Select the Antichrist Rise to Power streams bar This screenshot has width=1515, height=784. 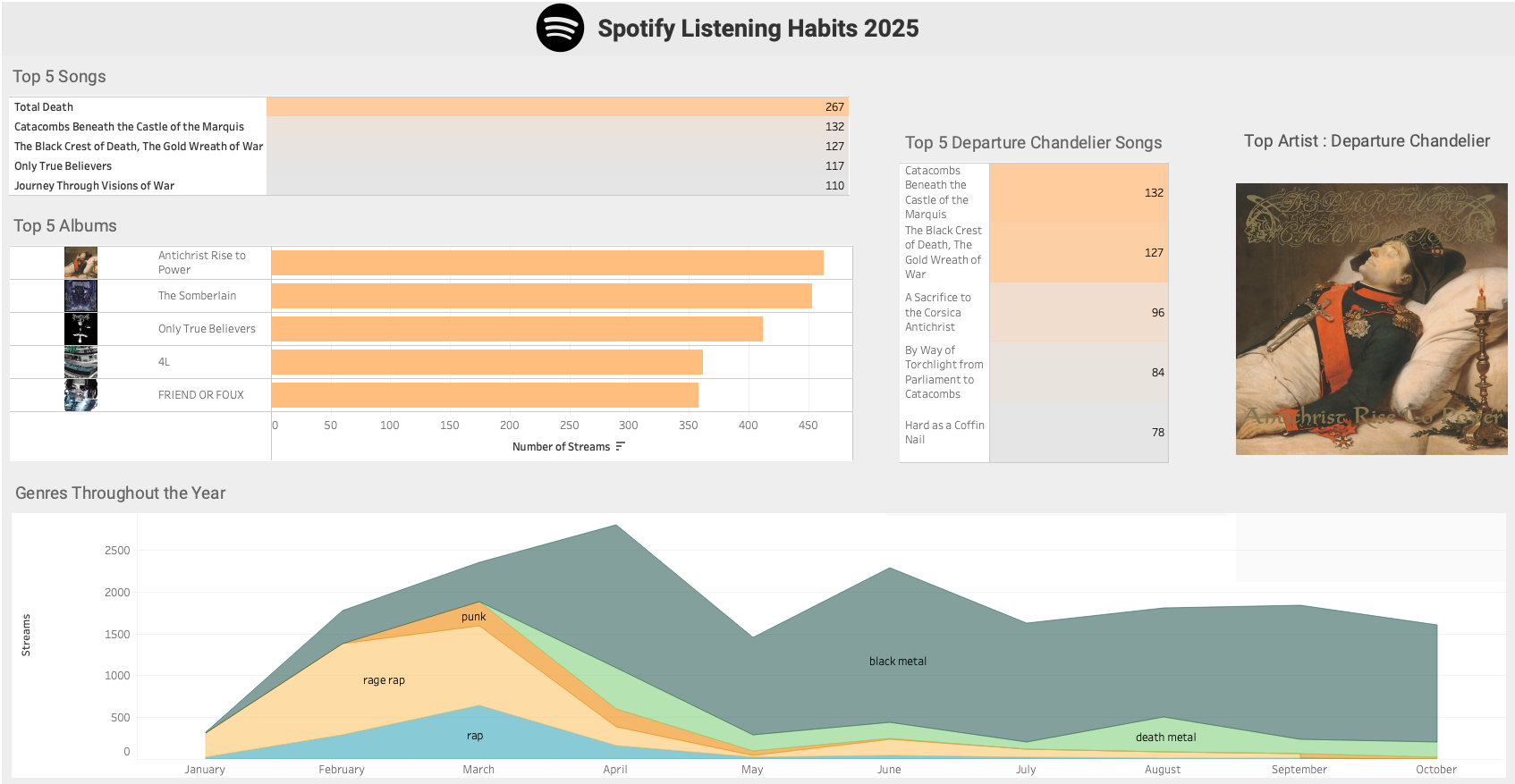click(546, 263)
